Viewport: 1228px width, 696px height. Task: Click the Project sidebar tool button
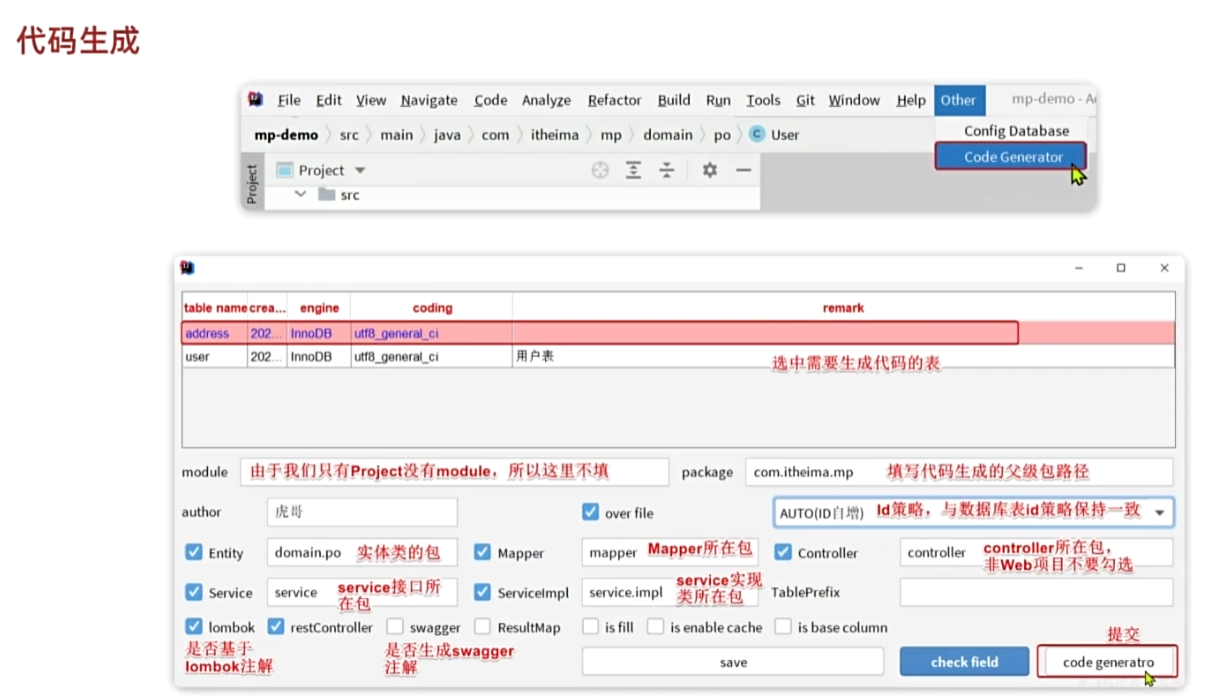point(252,182)
